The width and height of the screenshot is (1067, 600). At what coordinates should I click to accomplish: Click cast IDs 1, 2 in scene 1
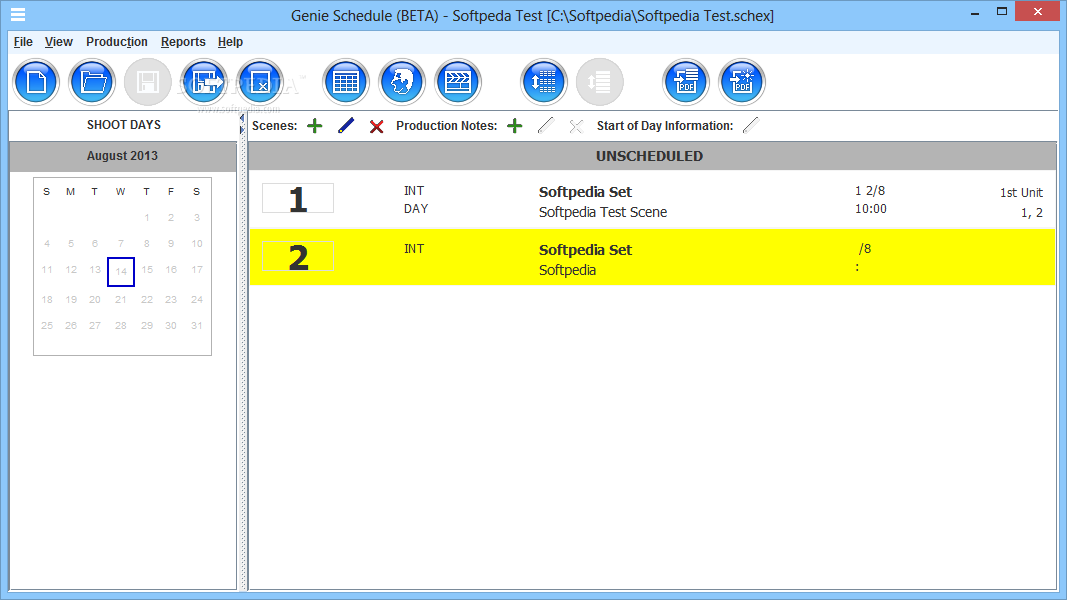[x=1032, y=213]
